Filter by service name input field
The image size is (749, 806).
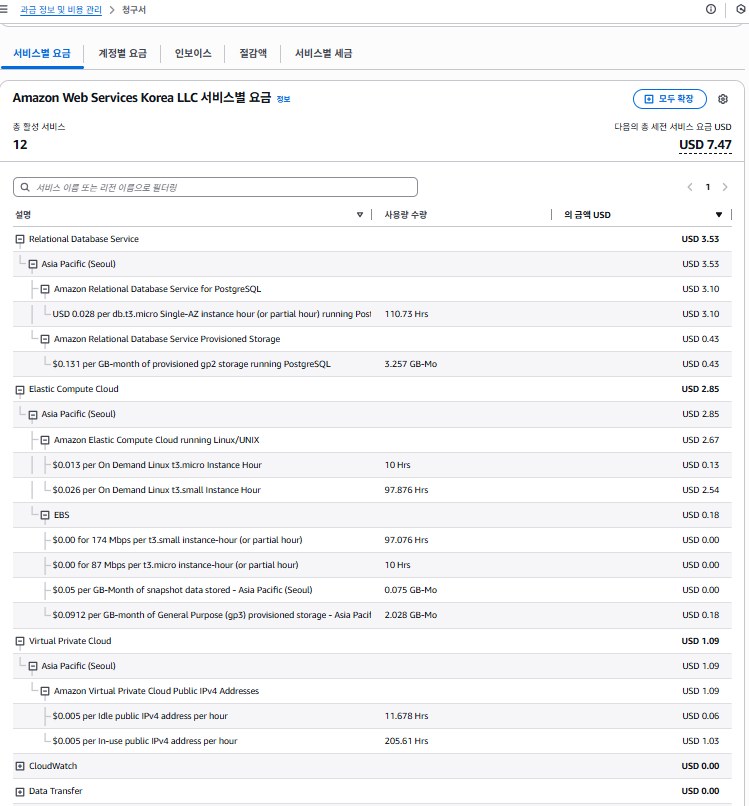tap(215, 187)
